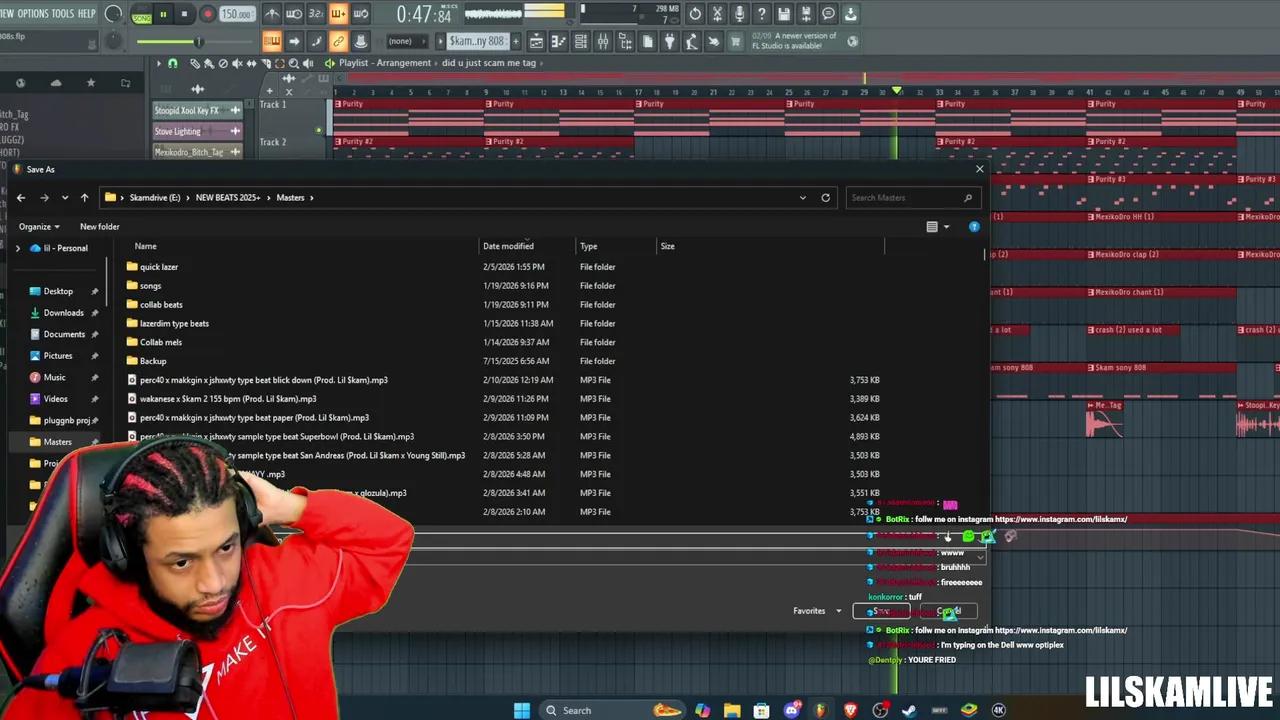Open the Mixer view icon
The height and width of the screenshot is (720, 1280).
(x=602, y=41)
